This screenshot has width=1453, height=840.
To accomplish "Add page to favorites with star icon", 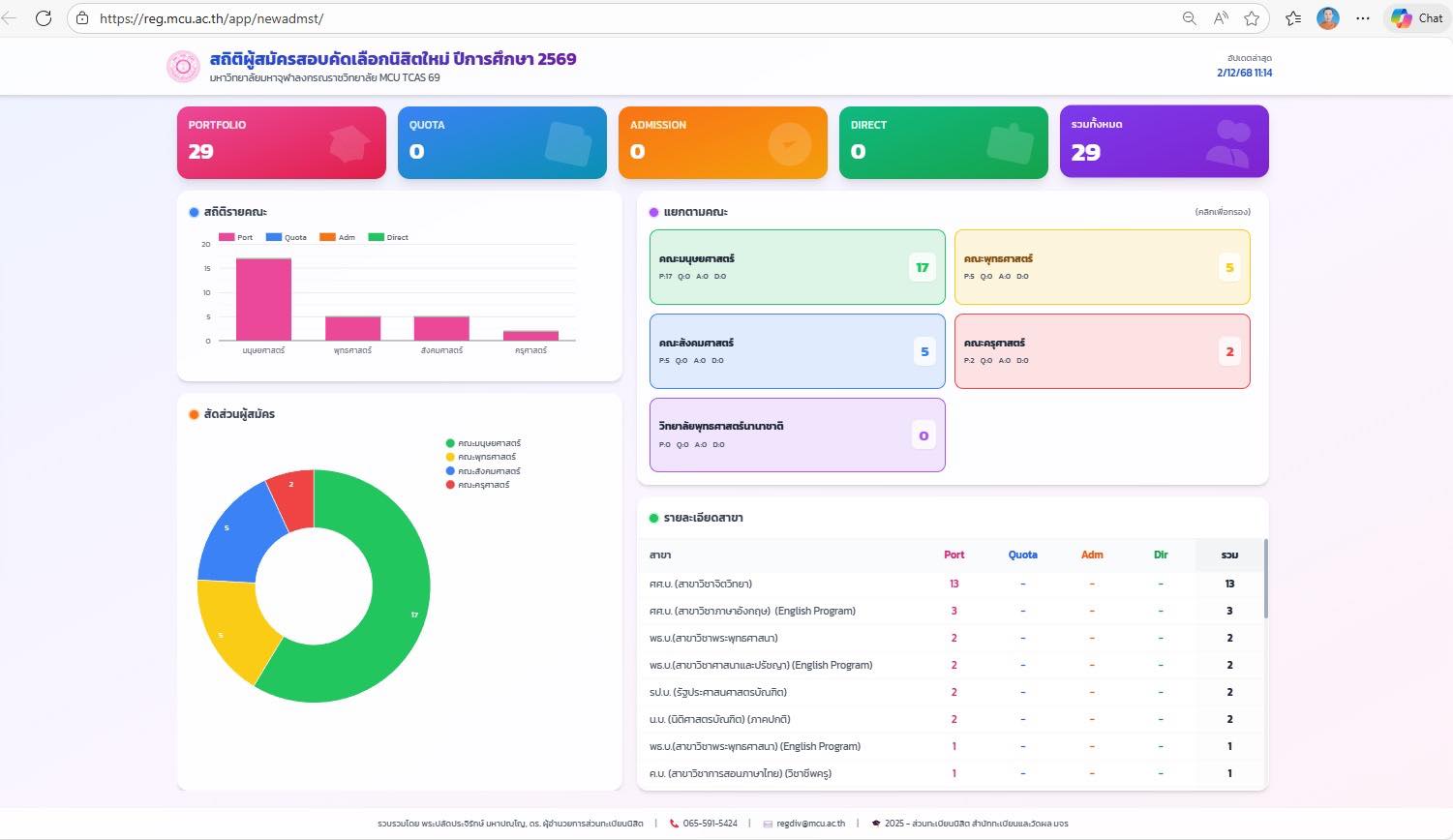I will click(1252, 18).
